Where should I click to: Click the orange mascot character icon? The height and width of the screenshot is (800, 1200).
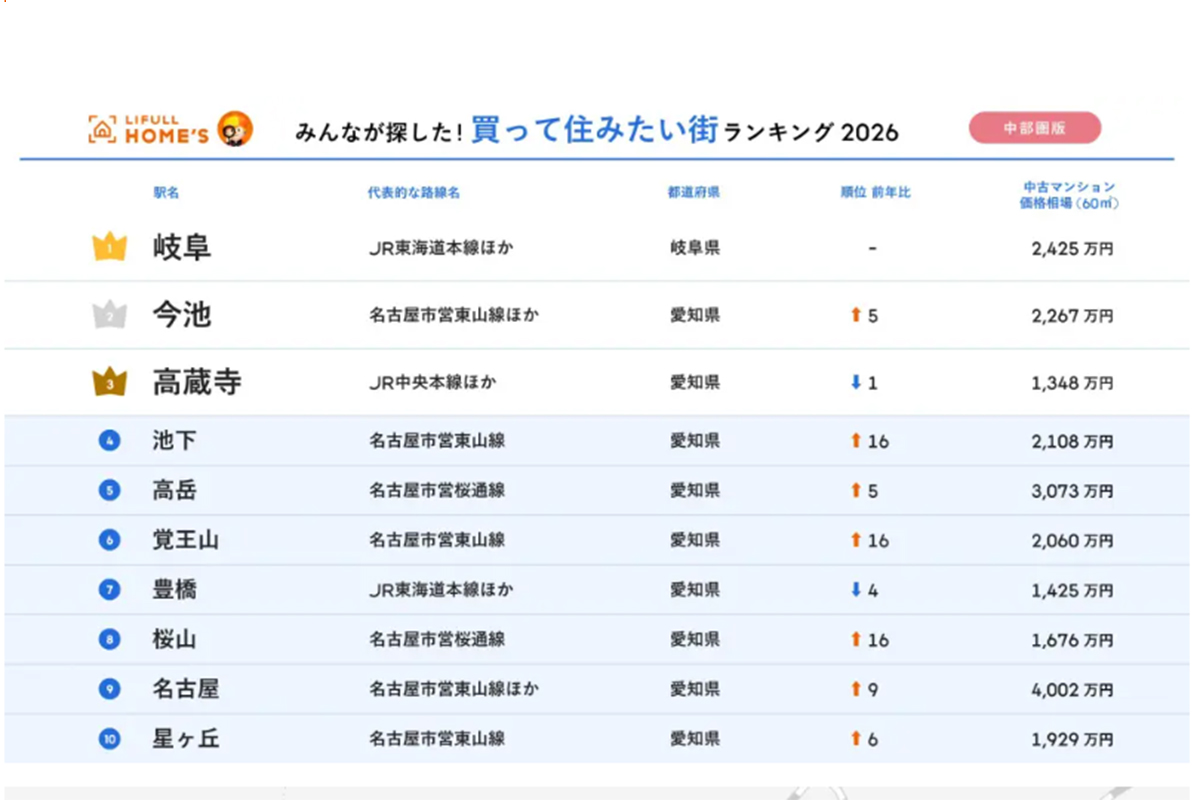click(235, 129)
